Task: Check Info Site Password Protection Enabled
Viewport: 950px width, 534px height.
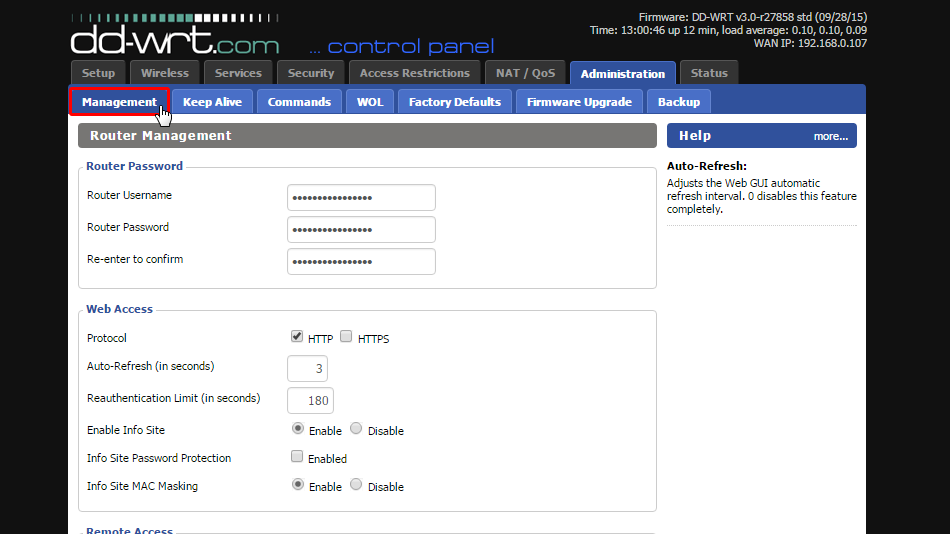Action: click(x=297, y=457)
